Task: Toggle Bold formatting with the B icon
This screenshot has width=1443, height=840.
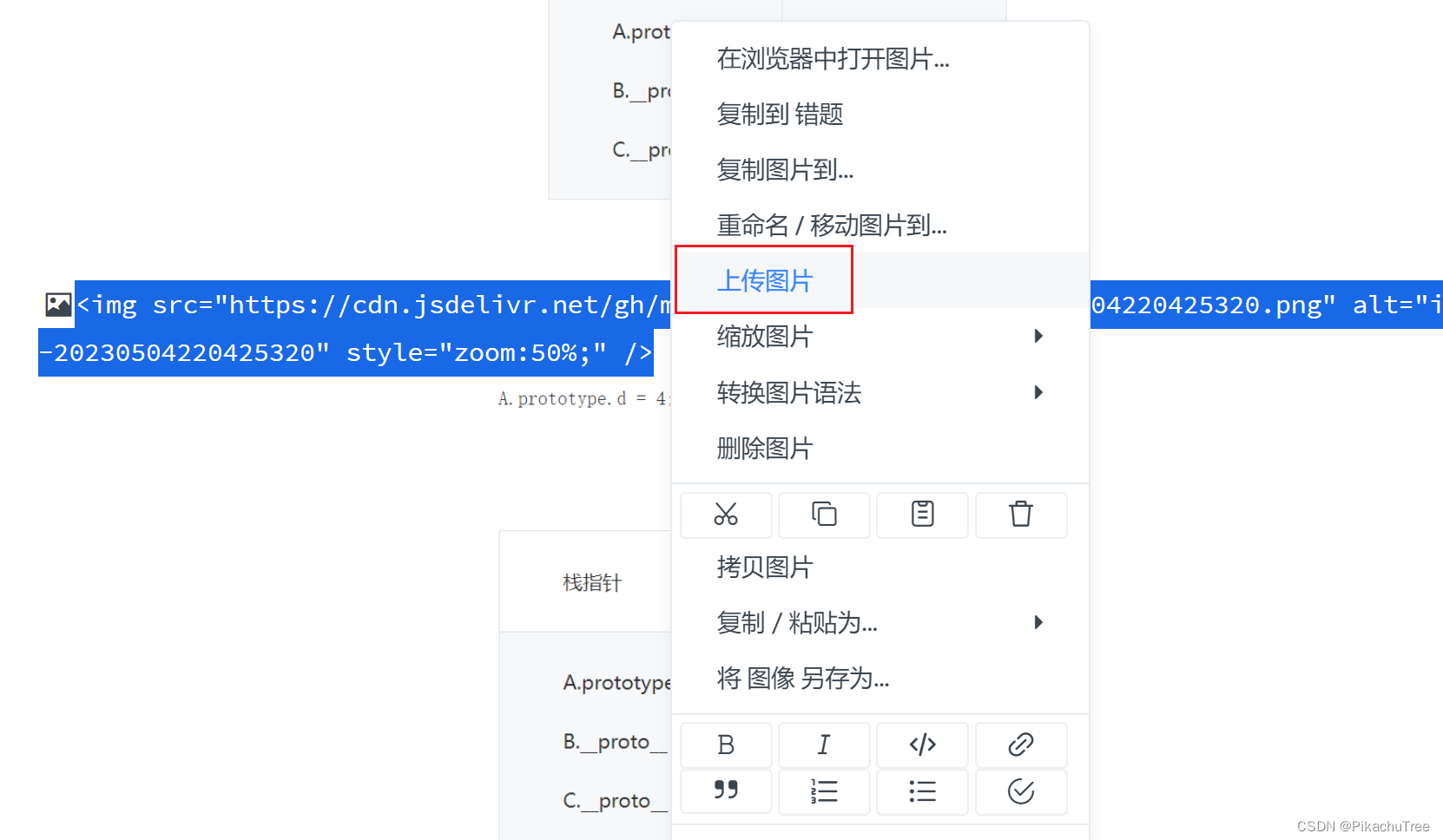Action: click(x=726, y=744)
